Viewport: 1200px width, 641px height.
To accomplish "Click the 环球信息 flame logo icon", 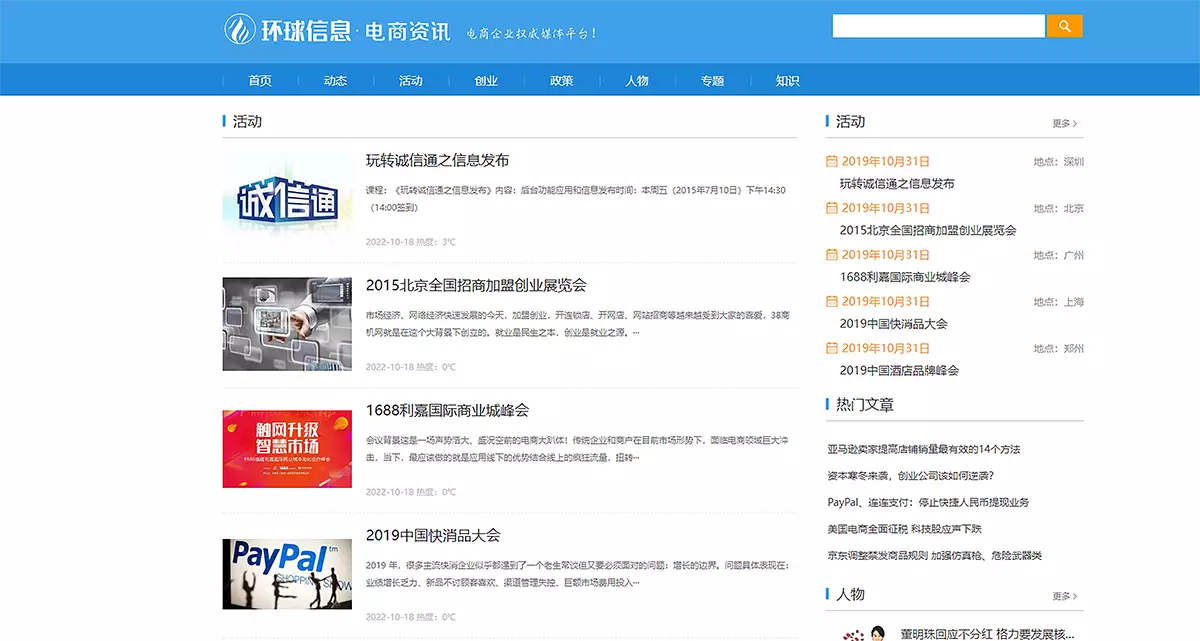I will coord(240,29).
